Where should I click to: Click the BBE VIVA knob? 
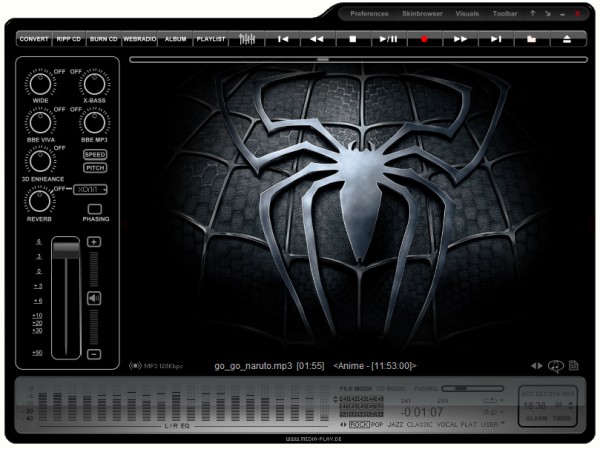40,122
